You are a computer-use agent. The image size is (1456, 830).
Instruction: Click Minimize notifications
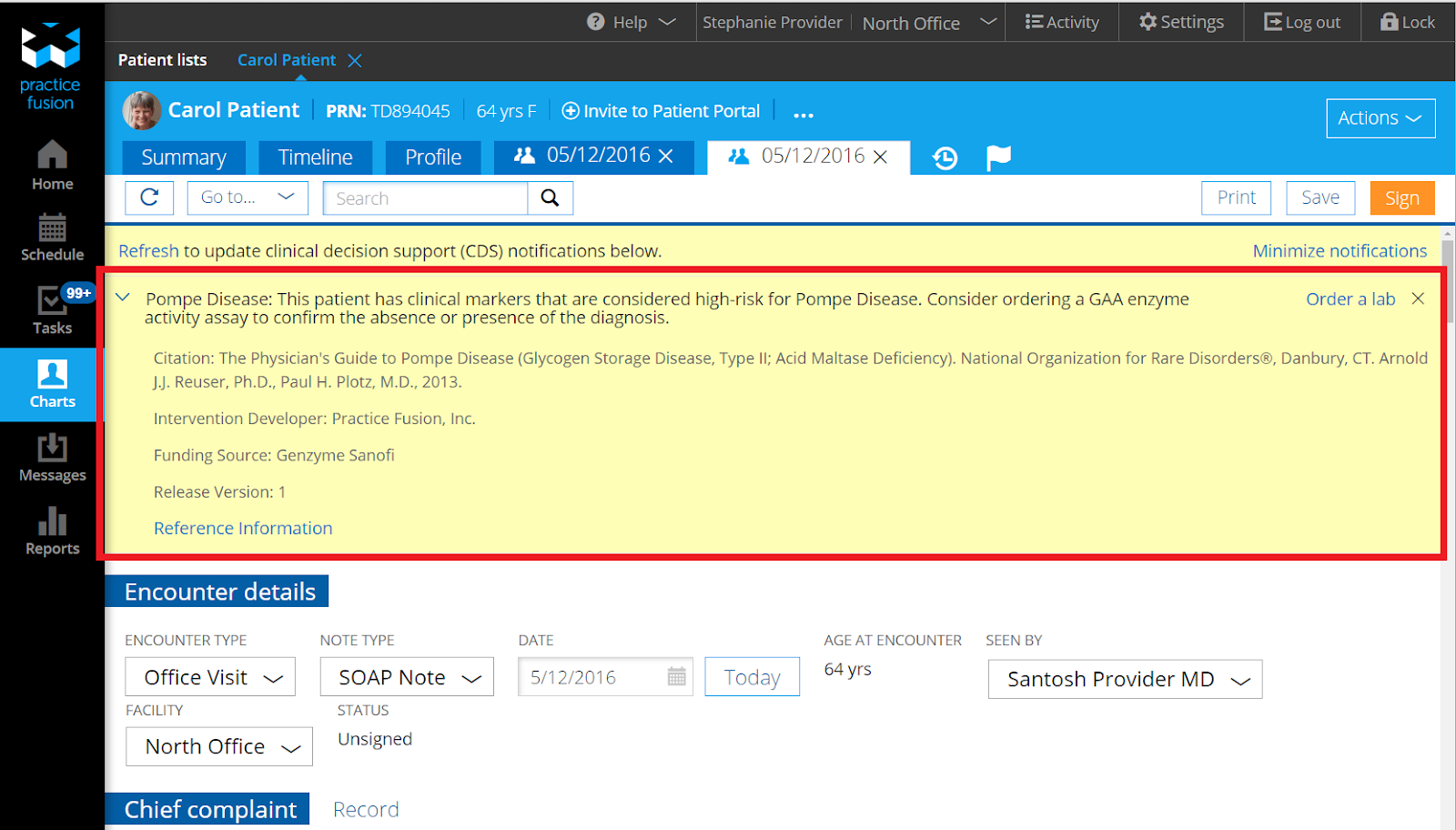point(1340,251)
